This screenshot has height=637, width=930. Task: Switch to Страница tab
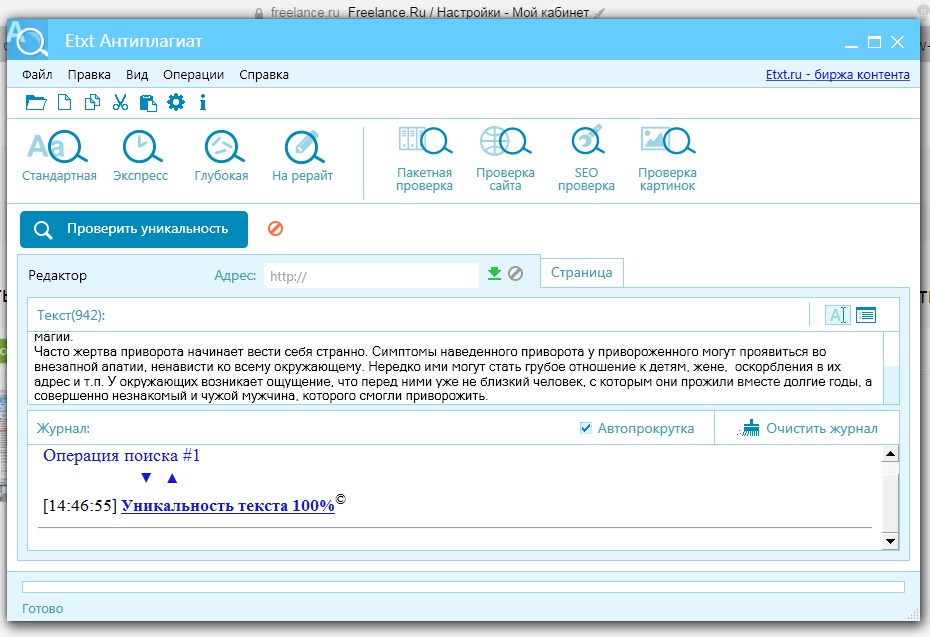coord(581,272)
